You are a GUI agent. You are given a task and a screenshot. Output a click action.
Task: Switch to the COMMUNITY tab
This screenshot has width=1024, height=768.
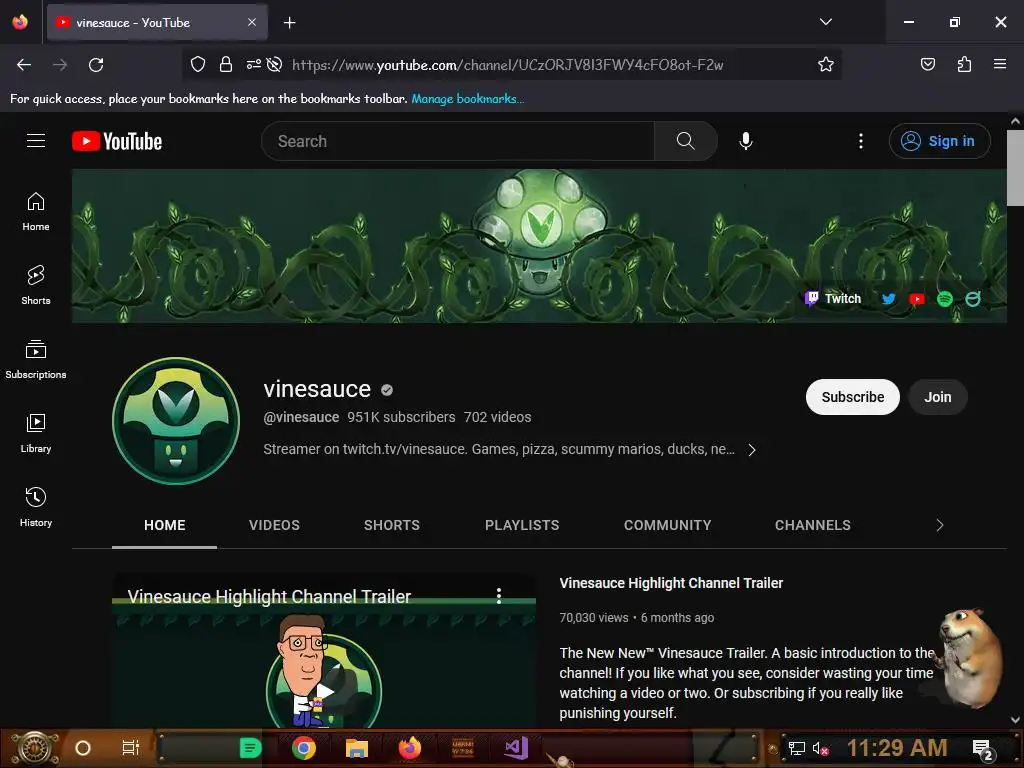(x=667, y=525)
